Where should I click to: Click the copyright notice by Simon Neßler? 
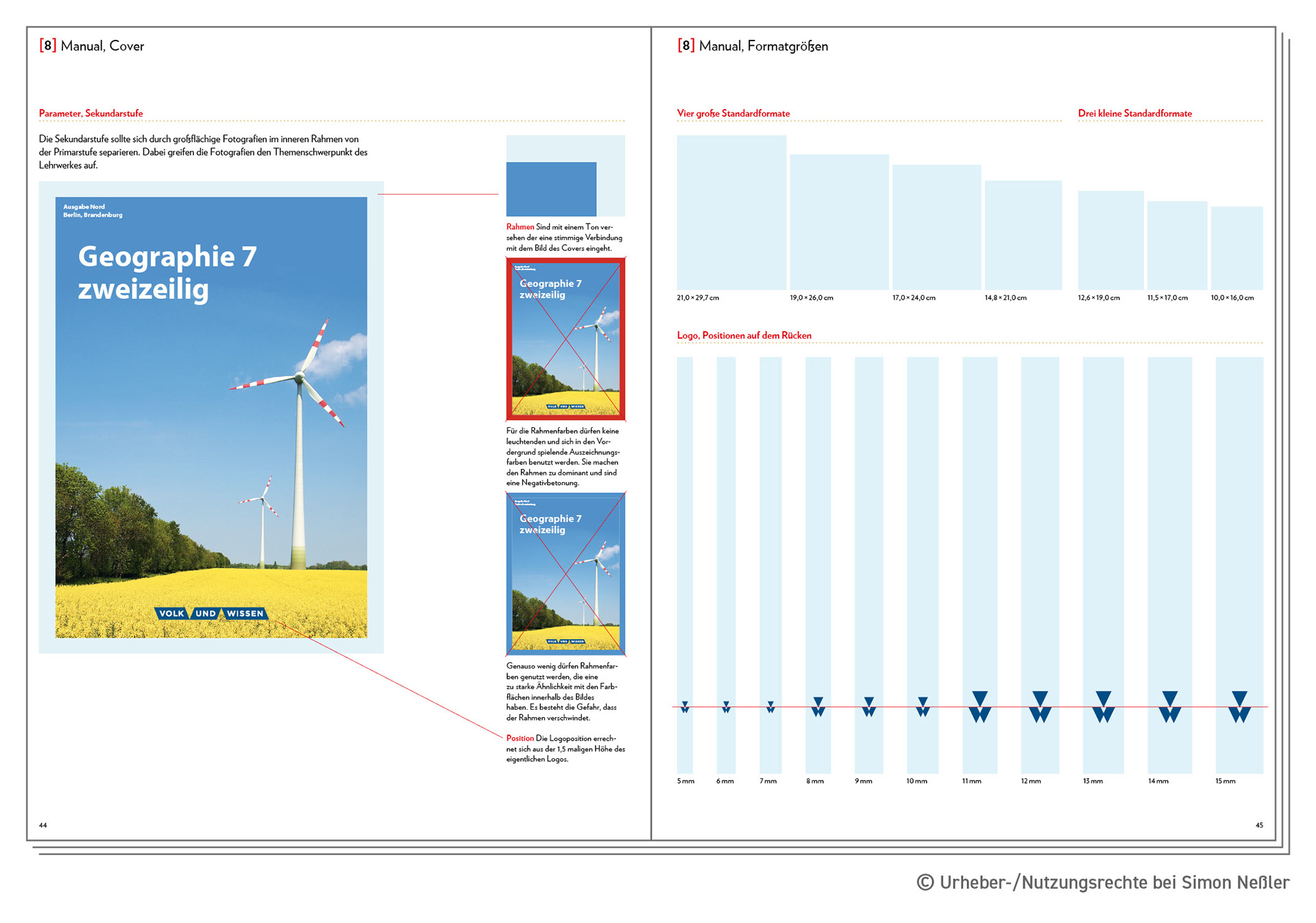(x=1103, y=883)
